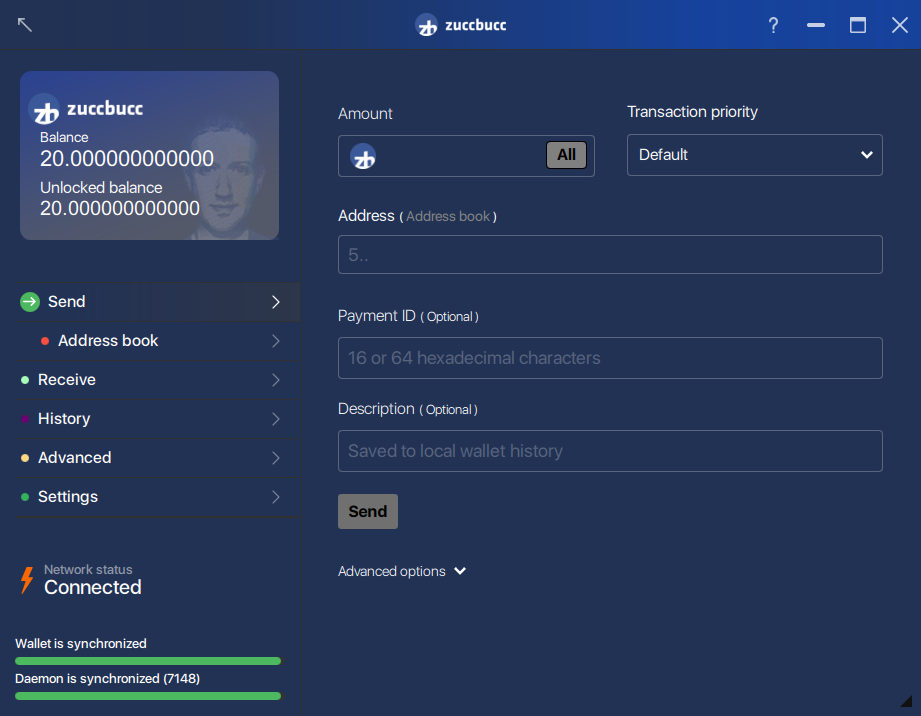
Task: Click the wallet balance card
Action: (x=149, y=156)
